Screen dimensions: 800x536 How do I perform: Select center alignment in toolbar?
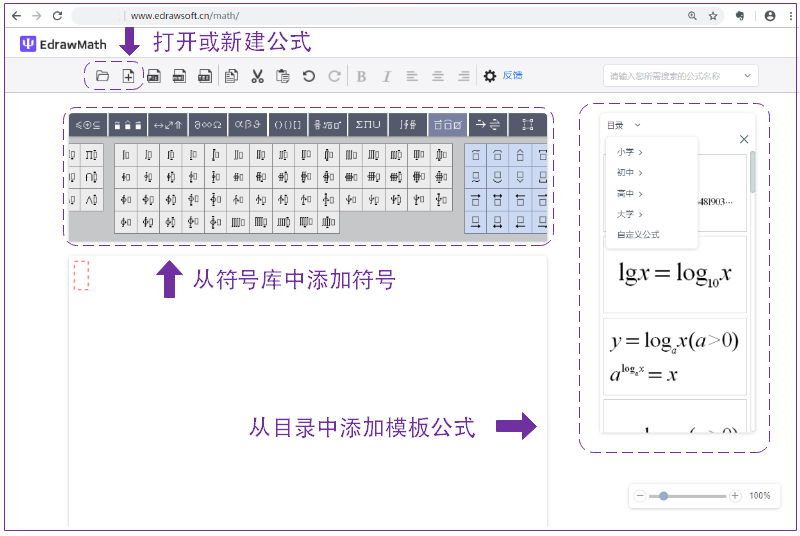pyautogui.click(x=438, y=76)
